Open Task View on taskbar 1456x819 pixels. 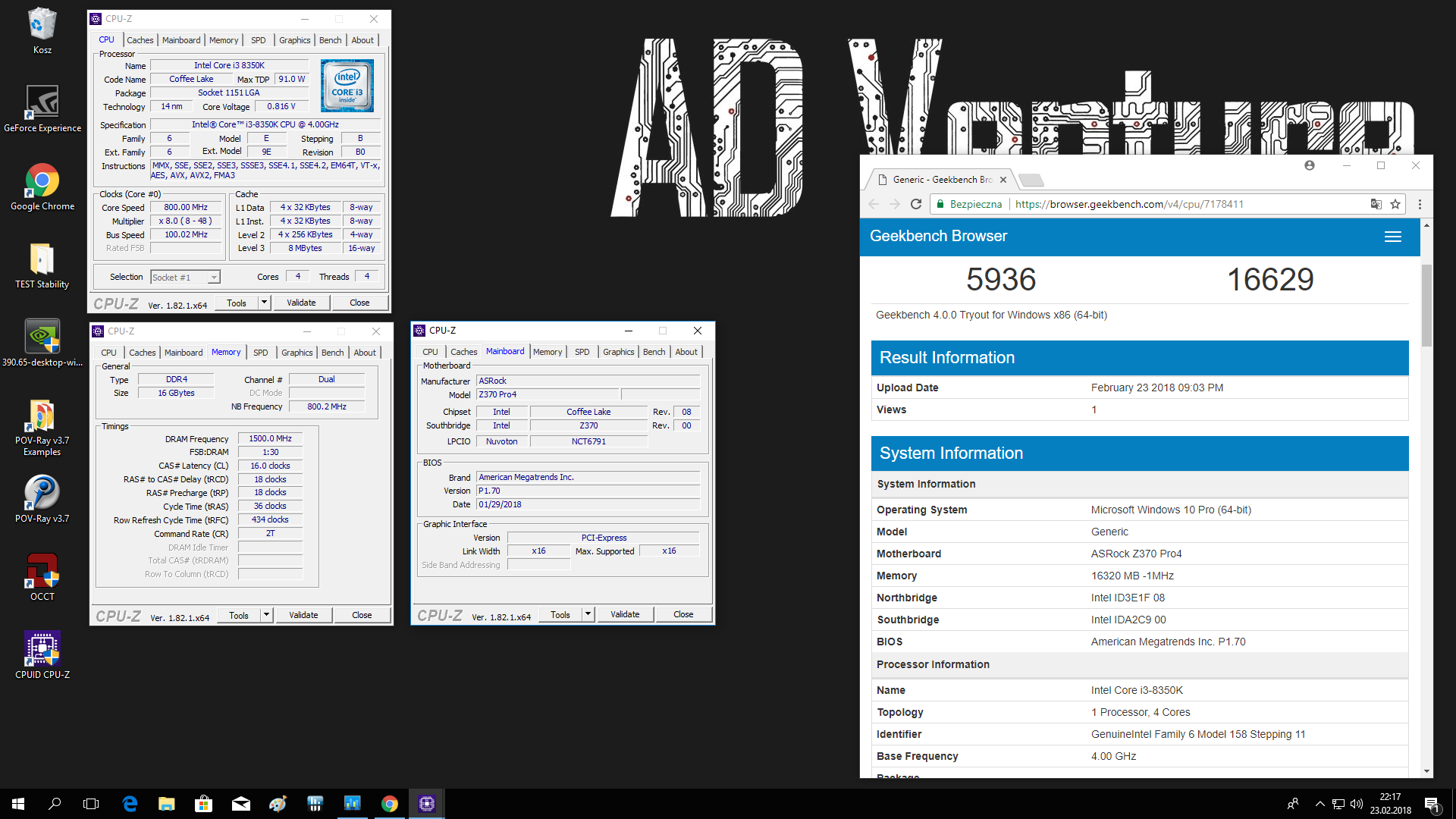(x=91, y=804)
